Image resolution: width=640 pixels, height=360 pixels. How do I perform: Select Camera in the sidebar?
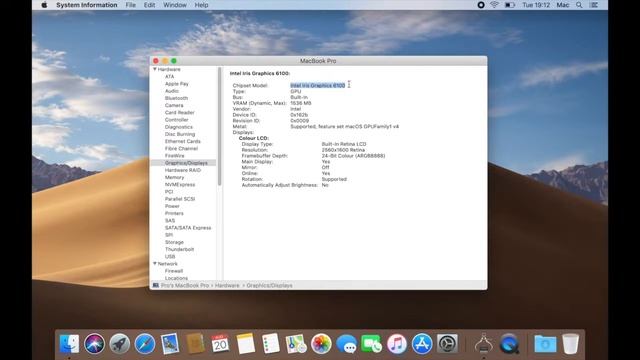coord(174,105)
